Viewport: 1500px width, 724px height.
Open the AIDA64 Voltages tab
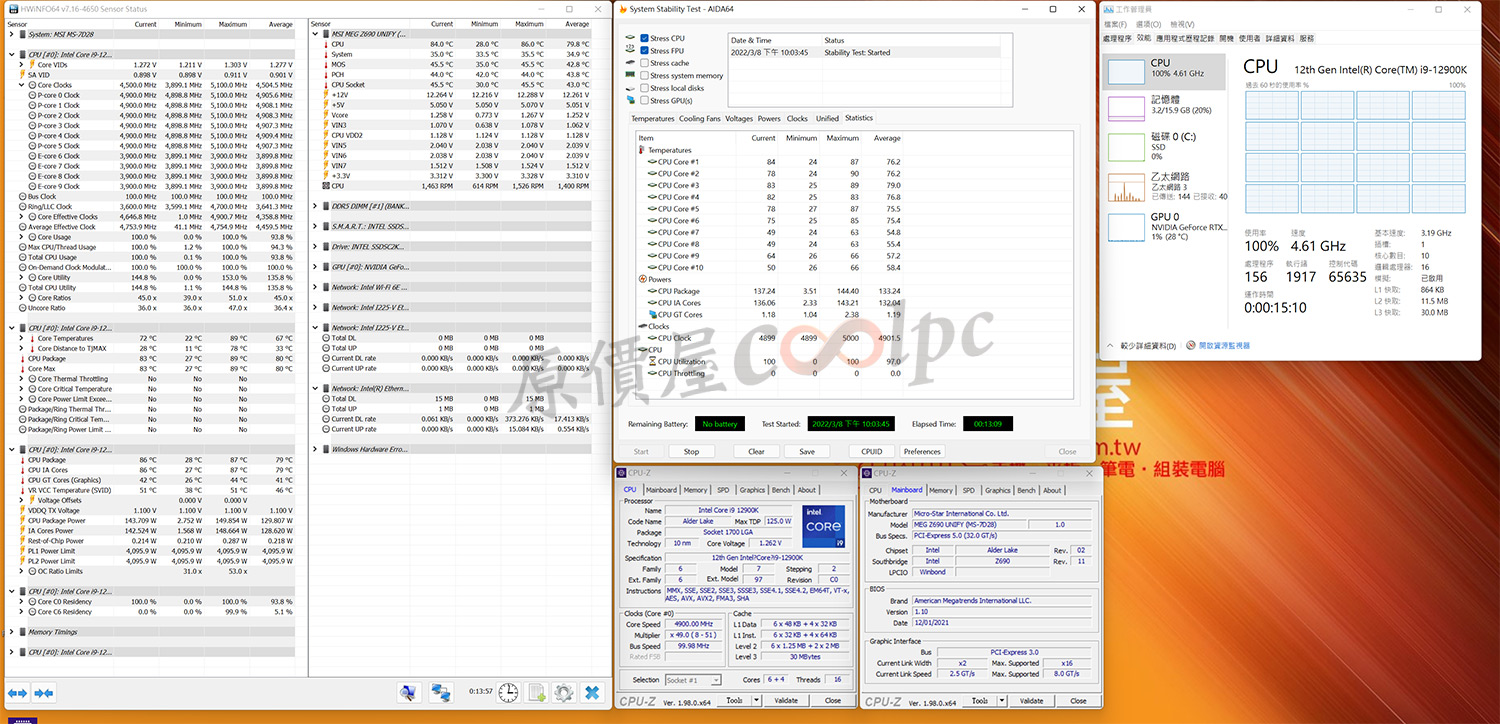pyautogui.click(x=739, y=119)
